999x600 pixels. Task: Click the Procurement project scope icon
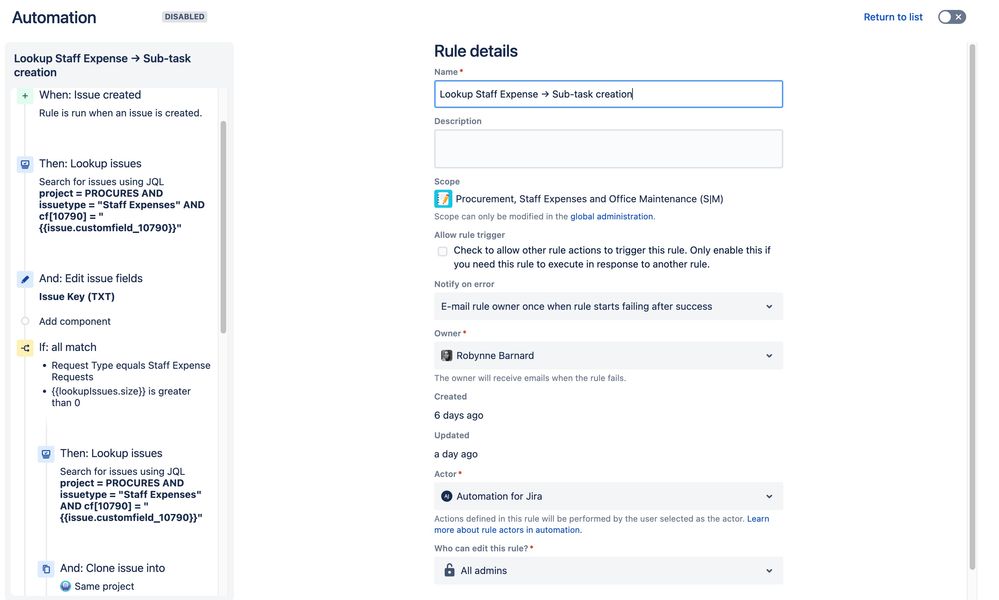[443, 199]
